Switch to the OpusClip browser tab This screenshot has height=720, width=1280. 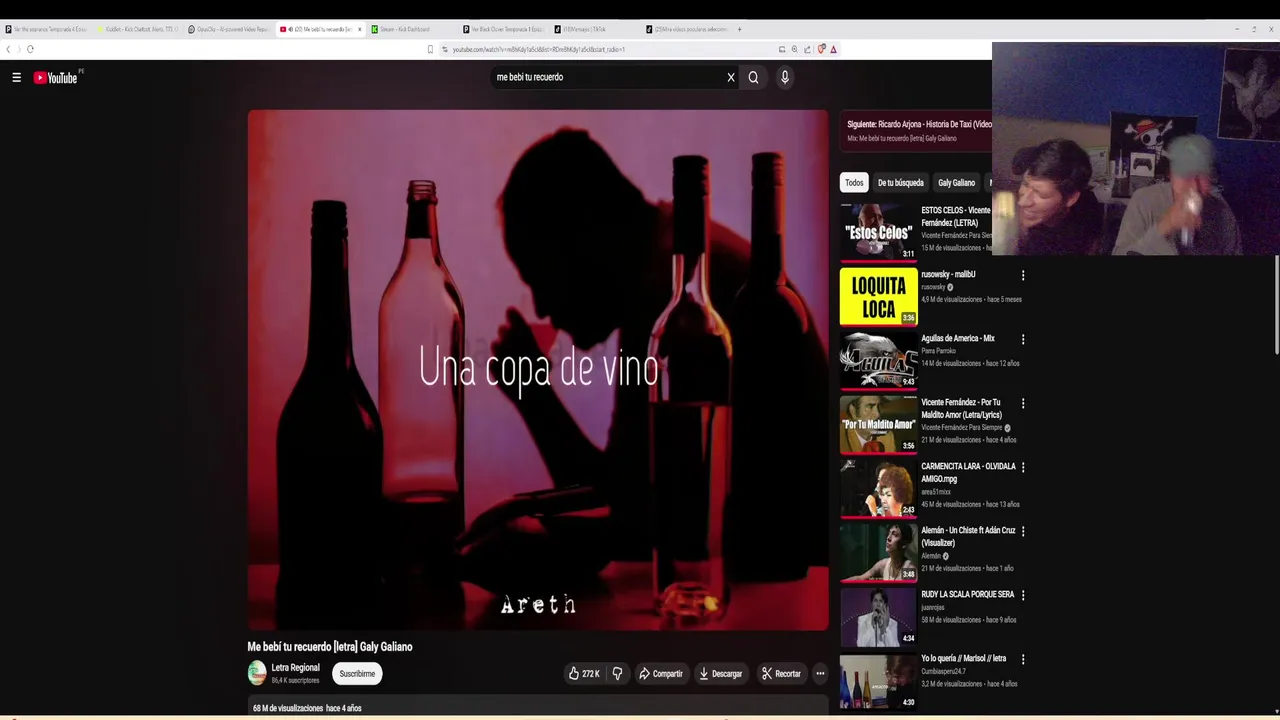[x=229, y=29]
